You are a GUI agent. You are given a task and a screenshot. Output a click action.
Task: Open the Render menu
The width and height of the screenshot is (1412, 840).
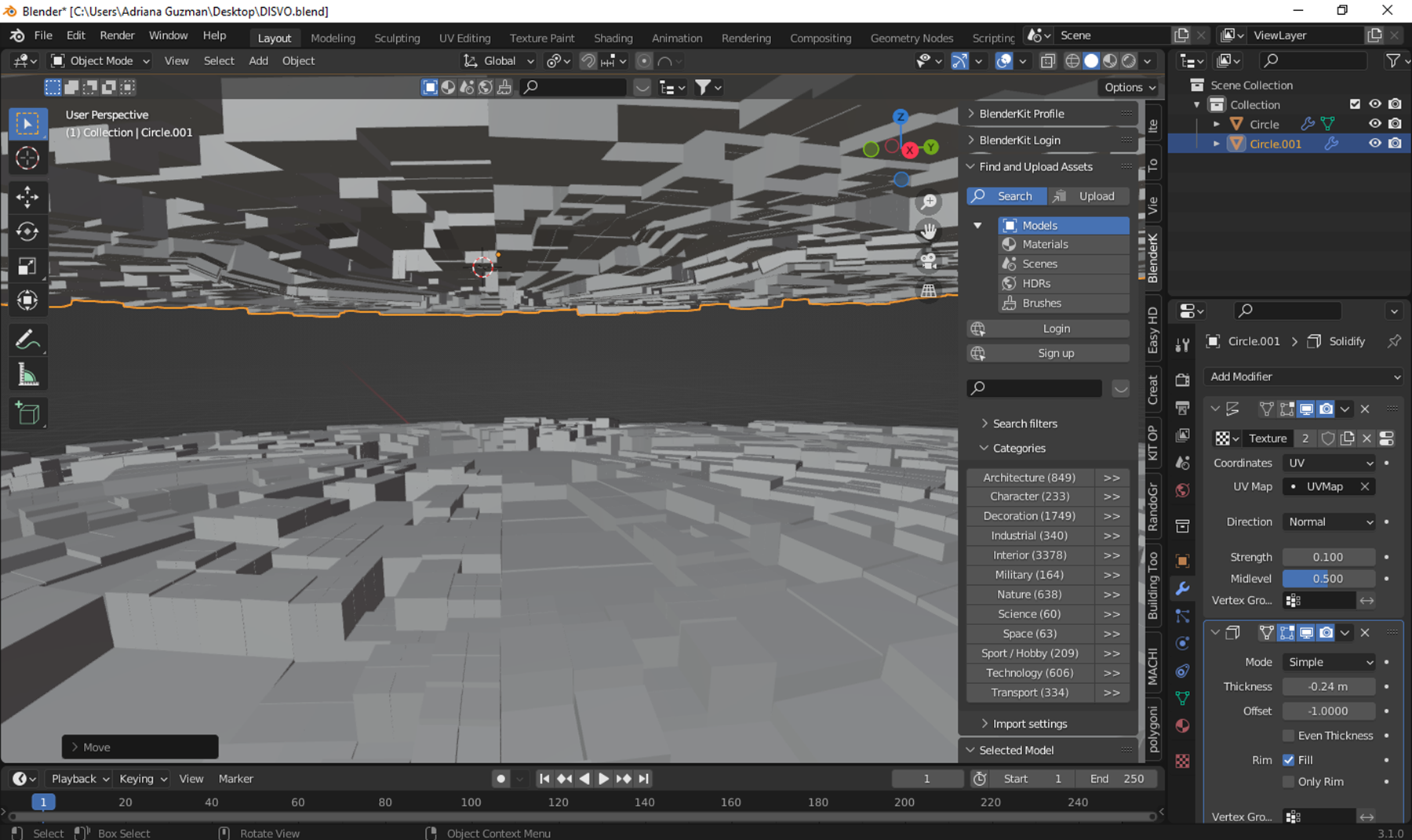pos(117,35)
